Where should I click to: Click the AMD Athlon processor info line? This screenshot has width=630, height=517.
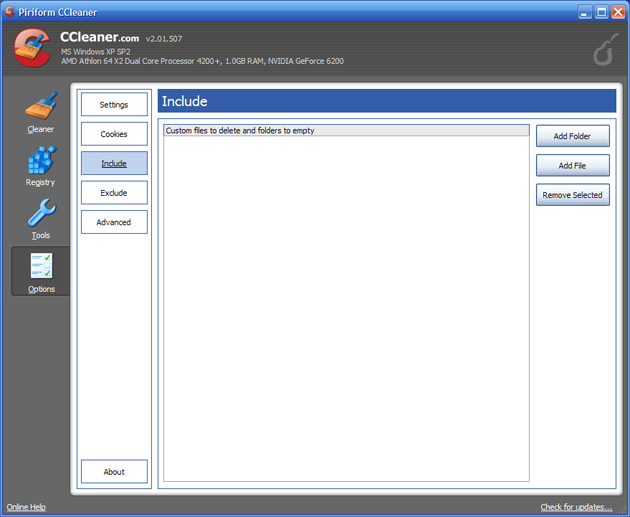202,61
